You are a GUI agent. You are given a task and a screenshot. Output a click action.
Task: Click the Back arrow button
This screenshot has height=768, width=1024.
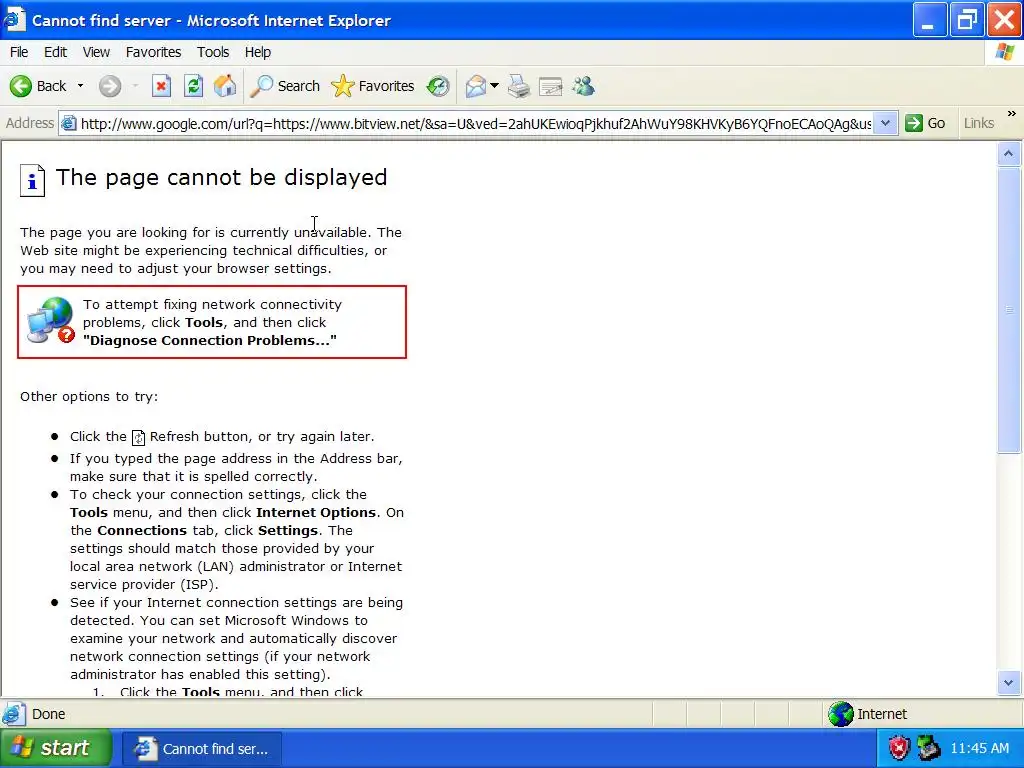click(38, 86)
